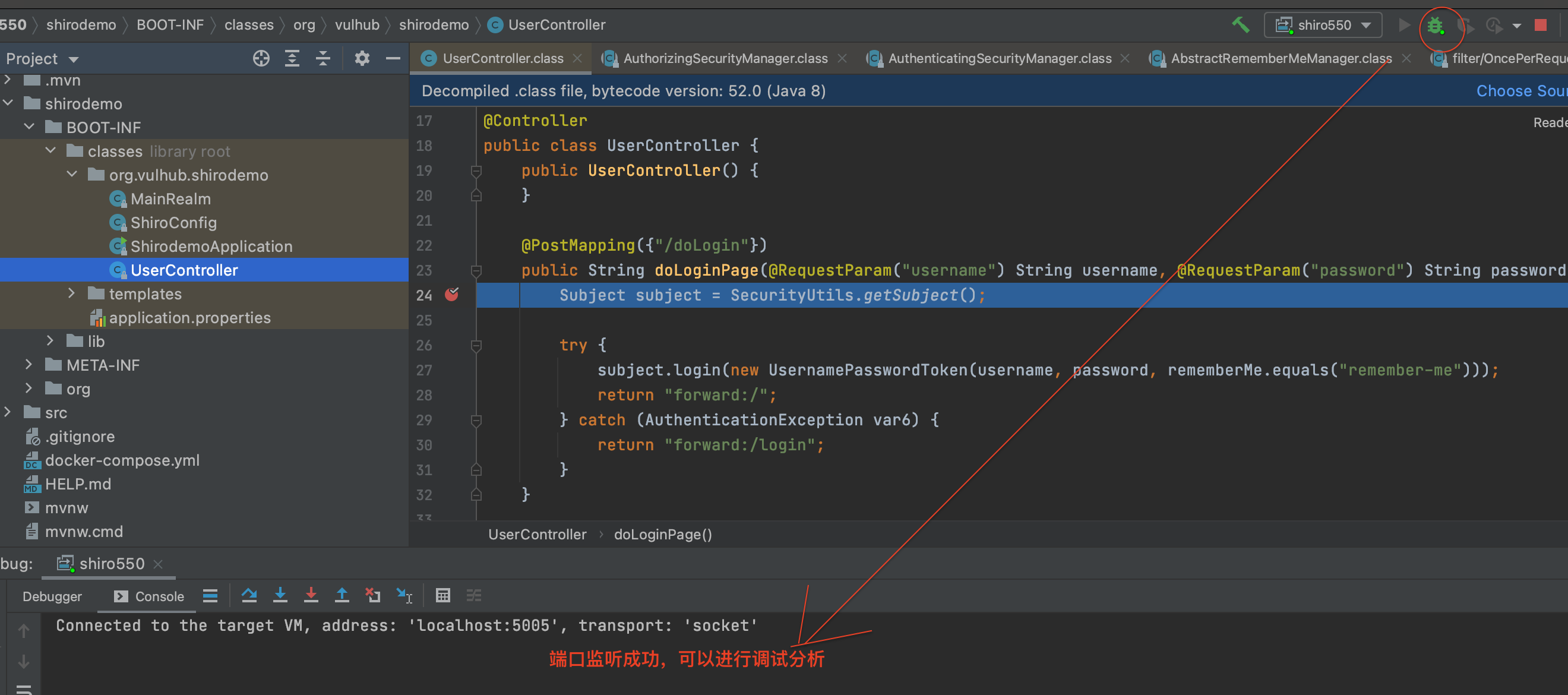The width and height of the screenshot is (1568, 695).
Task: Open .gitignore file
Action: (x=80, y=437)
